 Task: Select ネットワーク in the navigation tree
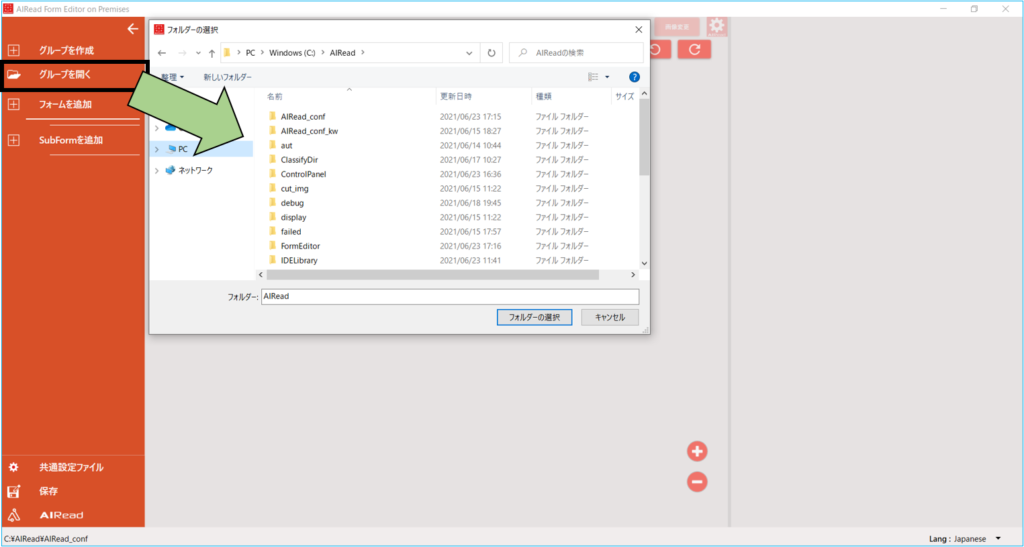coord(195,170)
